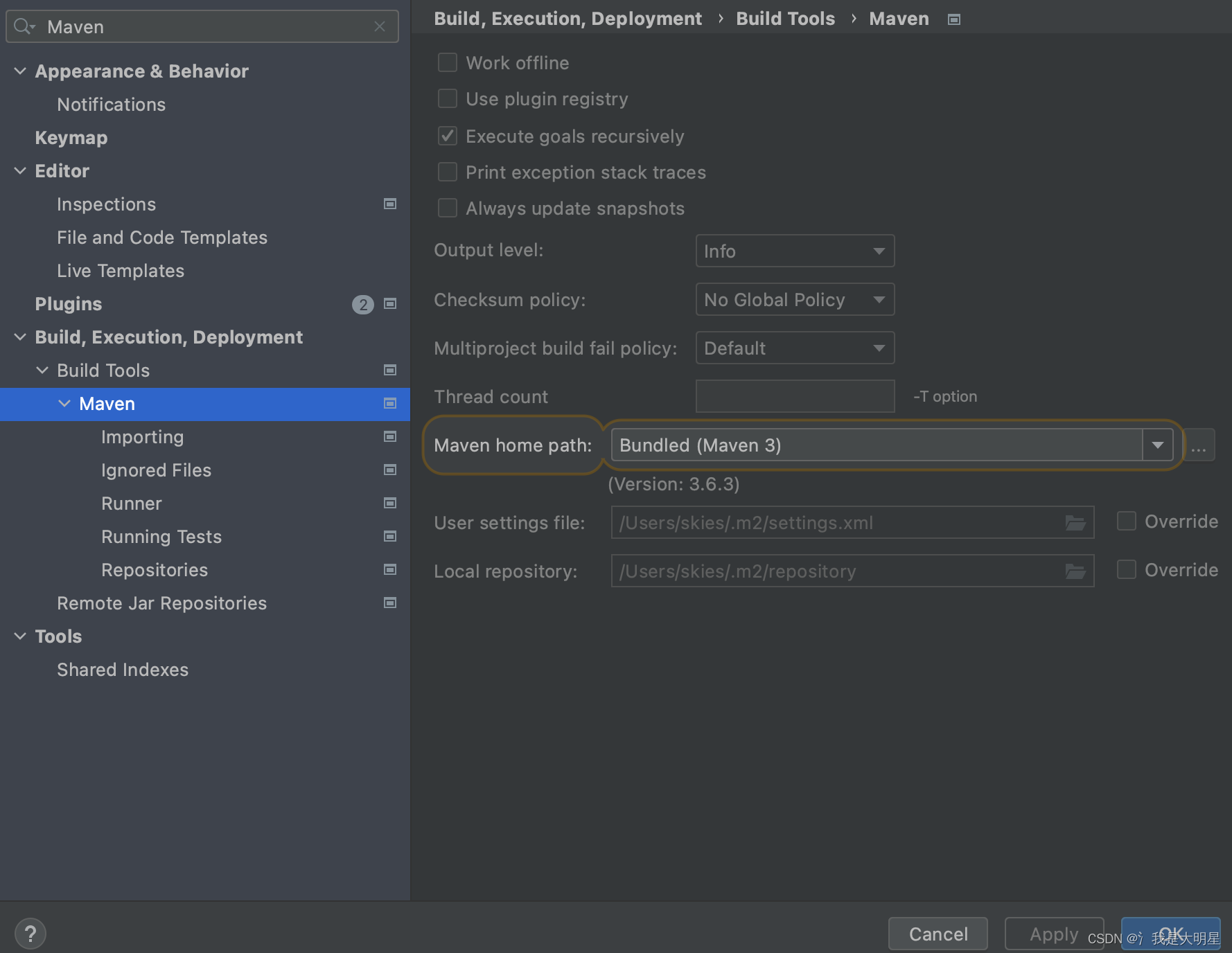
Task: Uncheck Execute goals recursively
Action: coord(448,136)
